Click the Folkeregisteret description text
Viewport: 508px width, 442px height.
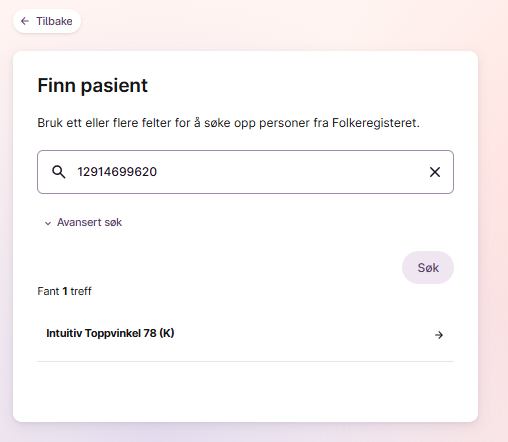[228, 123]
